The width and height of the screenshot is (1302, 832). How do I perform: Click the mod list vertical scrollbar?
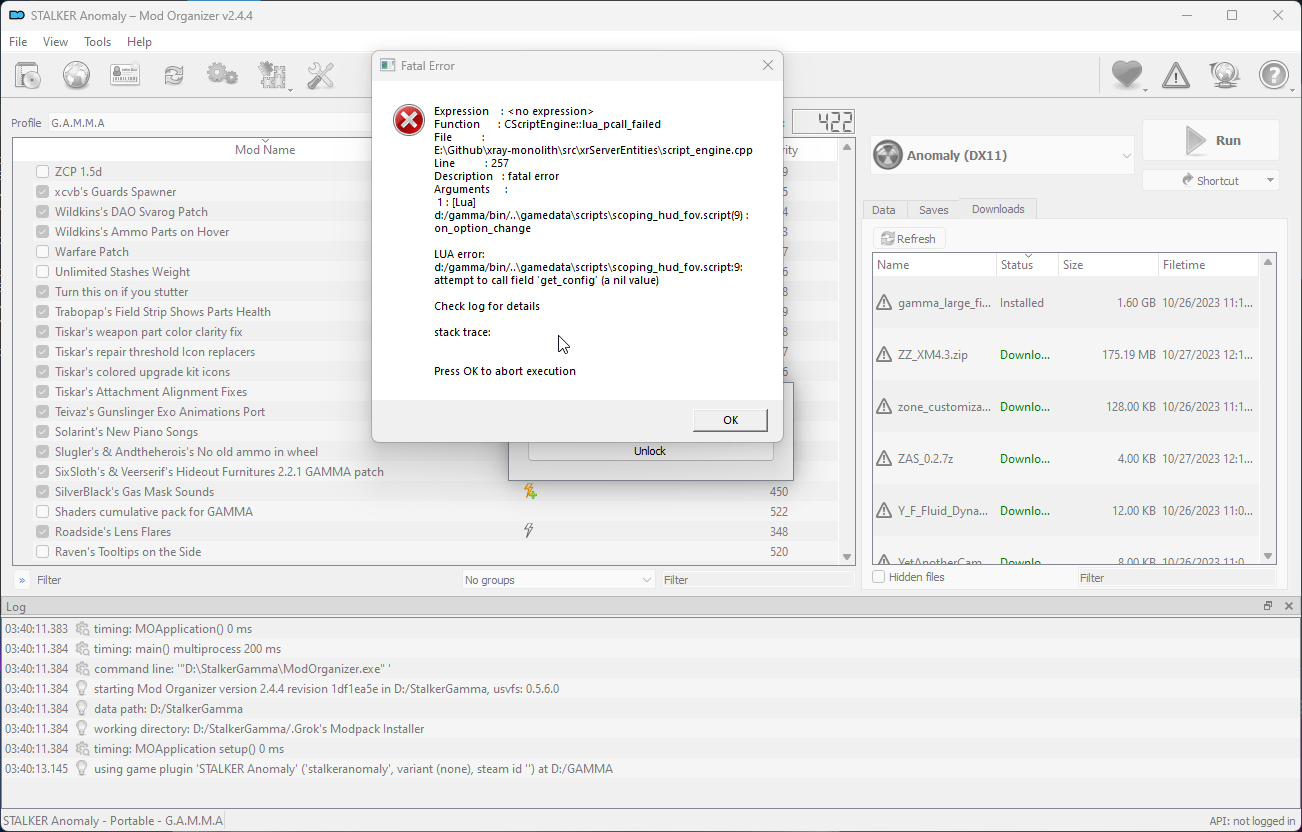tap(847, 351)
